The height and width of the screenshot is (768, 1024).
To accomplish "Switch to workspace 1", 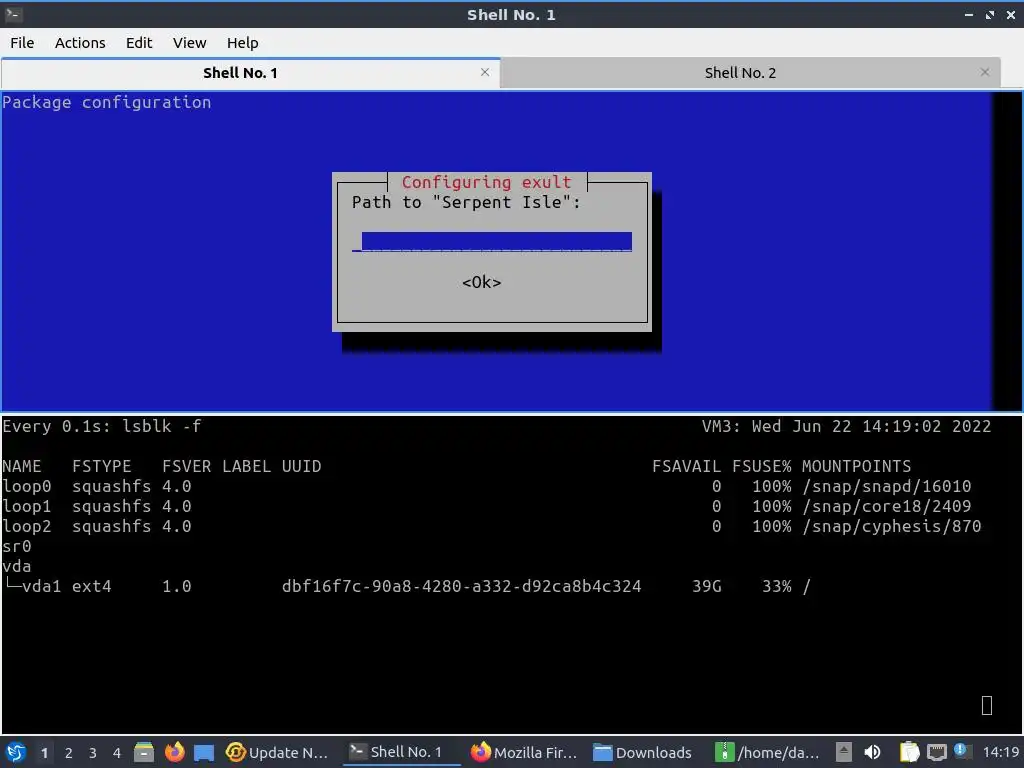I will (44, 753).
